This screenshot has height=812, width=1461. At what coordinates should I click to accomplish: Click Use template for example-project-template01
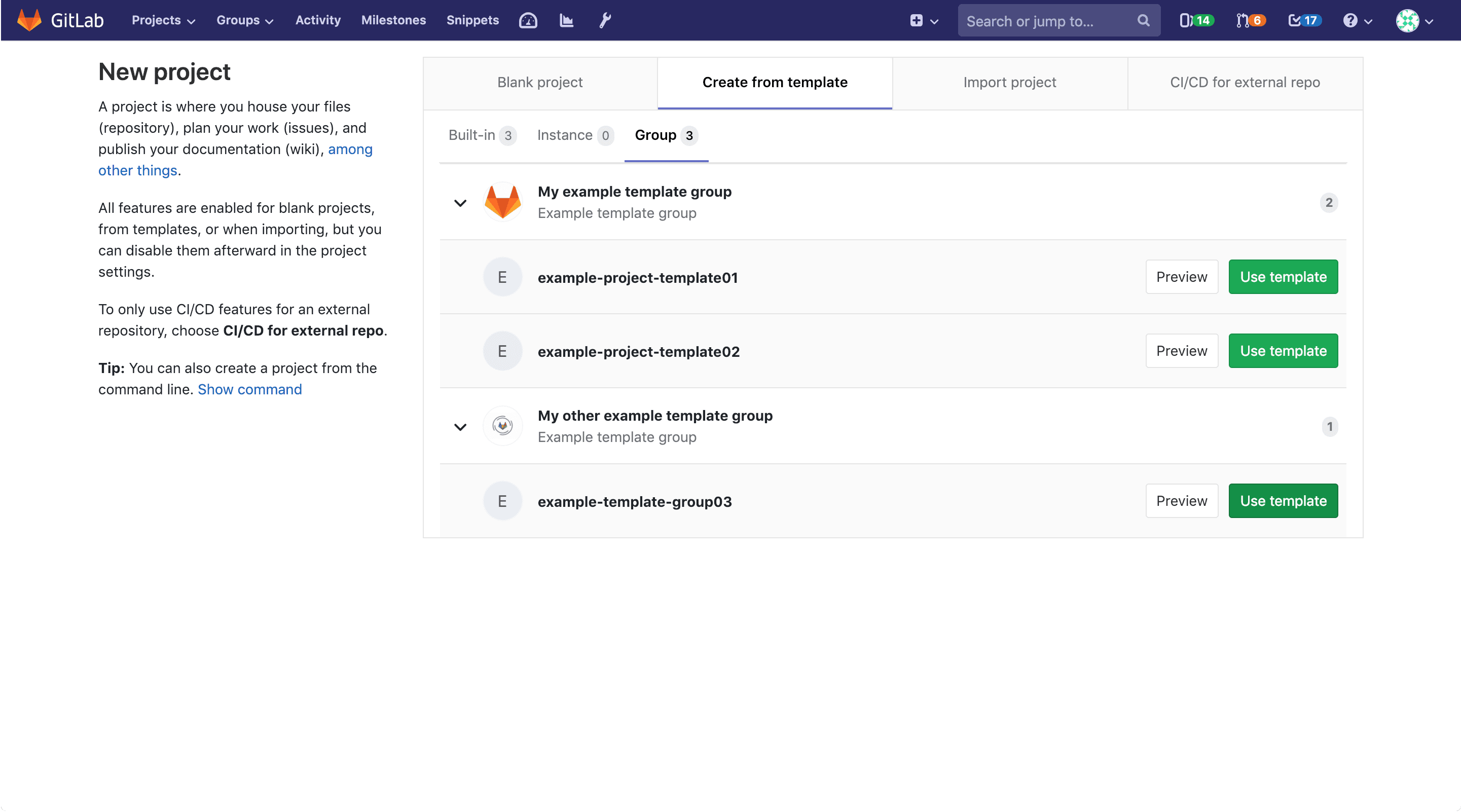click(x=1283, y=276)
